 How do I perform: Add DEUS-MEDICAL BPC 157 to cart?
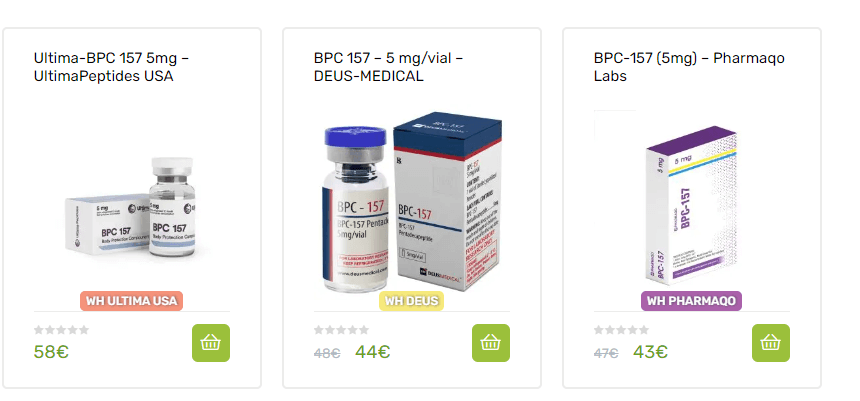tap(490, 343)
